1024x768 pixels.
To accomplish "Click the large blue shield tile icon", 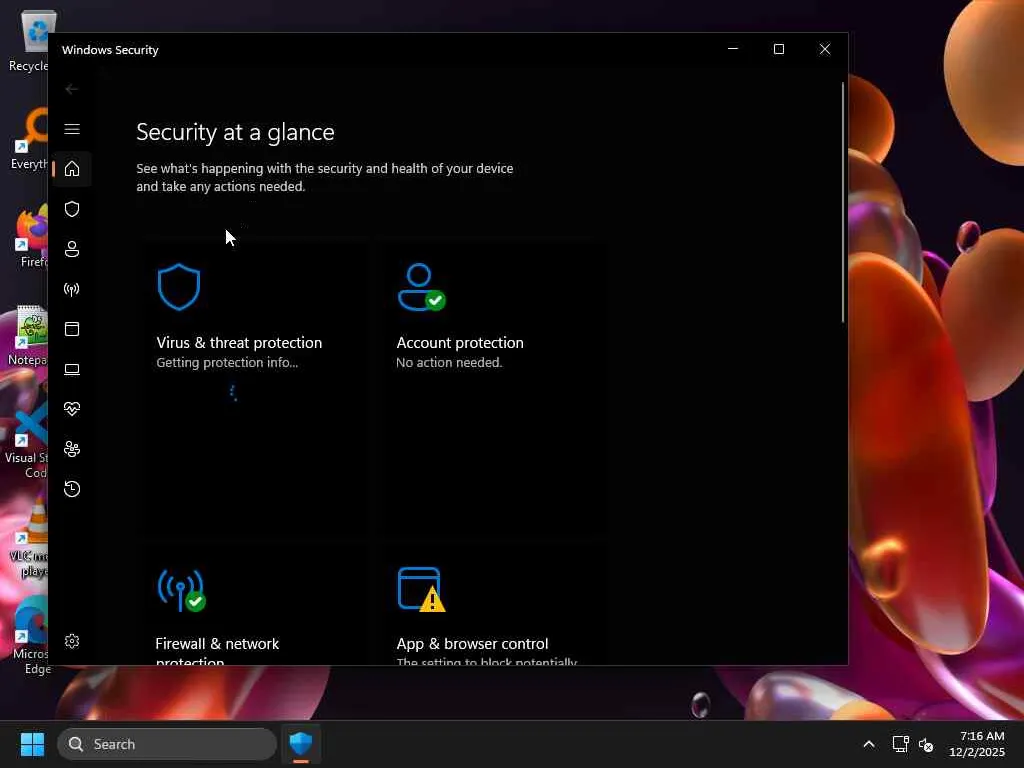I will tap(178, 287).
